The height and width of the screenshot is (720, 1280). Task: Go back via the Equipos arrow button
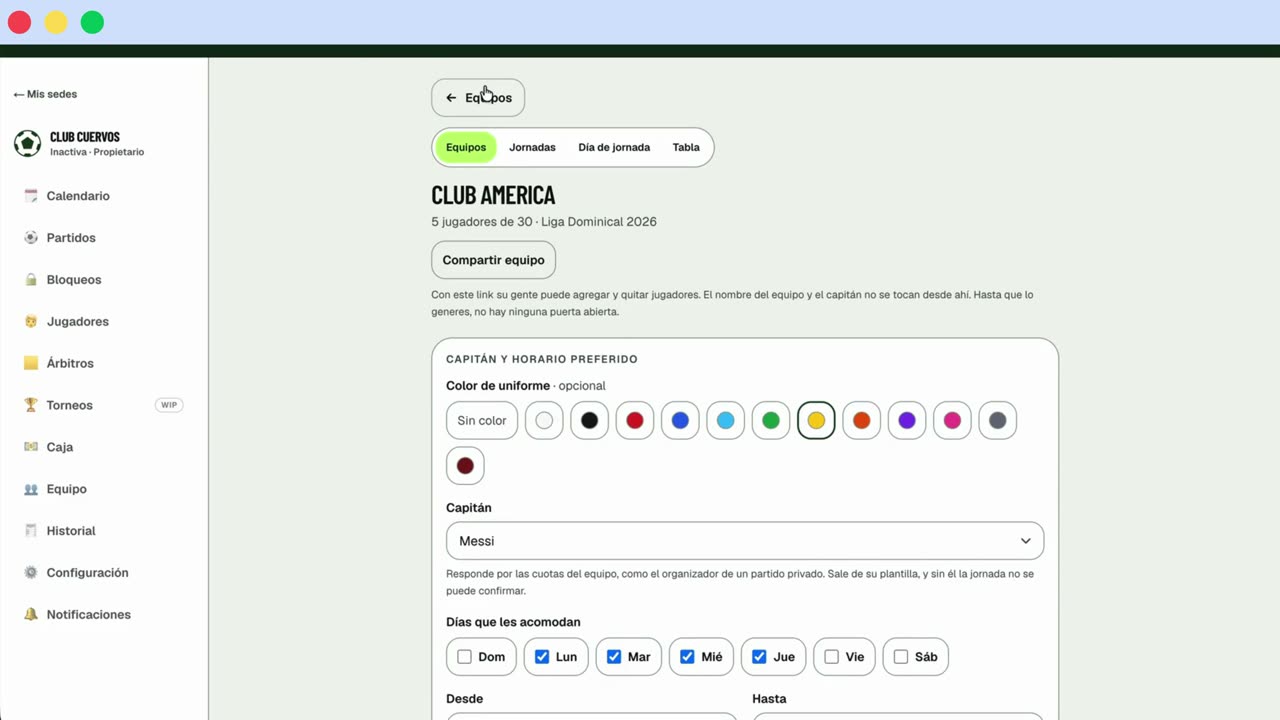click(478, 98)
